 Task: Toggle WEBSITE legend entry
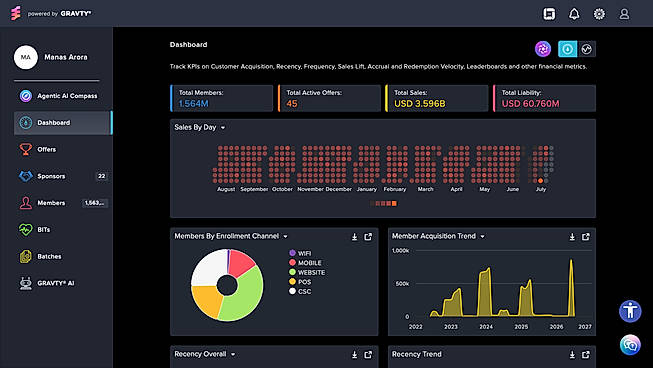[x=307, y=272]
